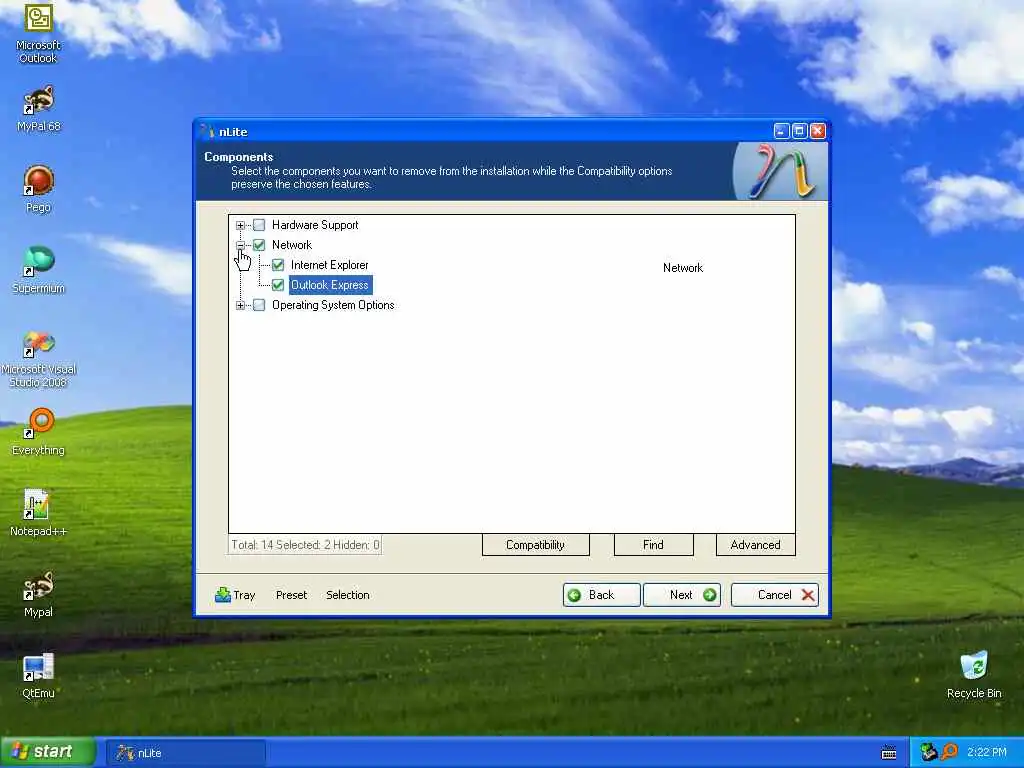Click the Find button
The height and width of the screenshot is (768, 1024).
tap(653, 545)
